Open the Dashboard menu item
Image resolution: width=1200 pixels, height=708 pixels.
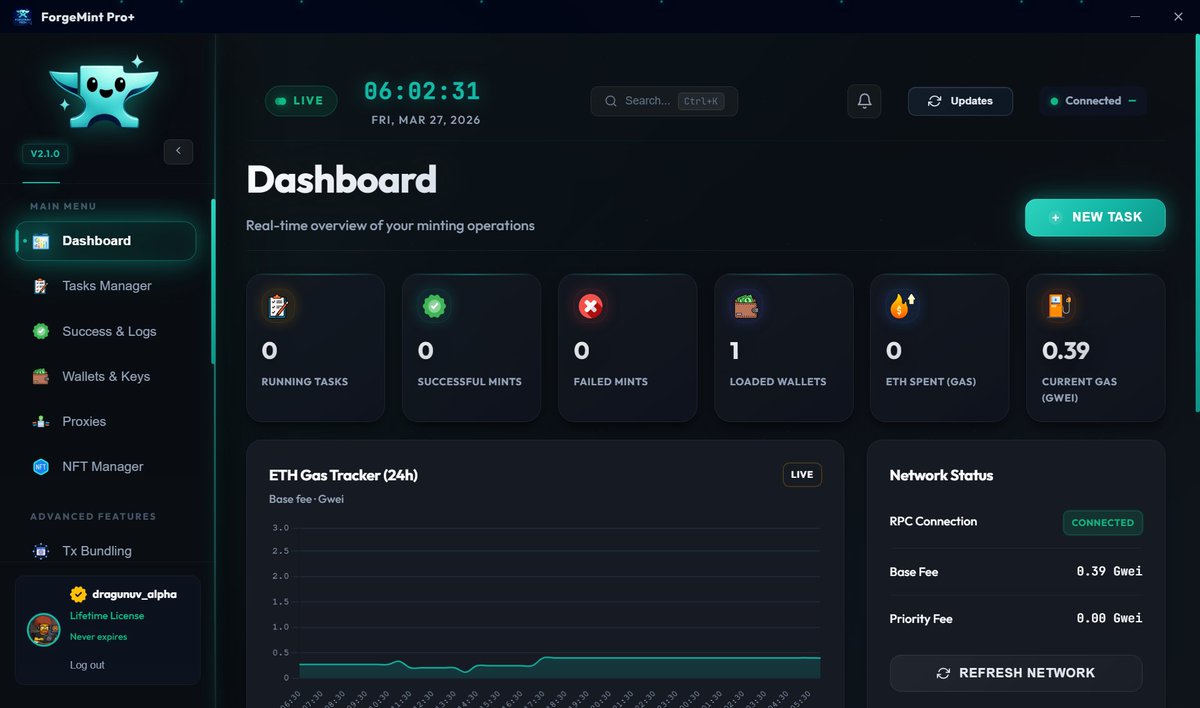coord(106,241)
